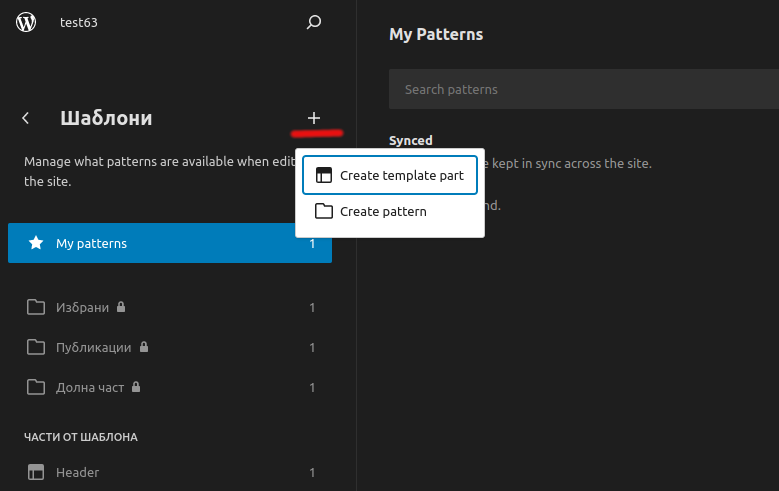The image size is (779, 491).
Task: Click the plus icon to add pattern
Action: 314,118
